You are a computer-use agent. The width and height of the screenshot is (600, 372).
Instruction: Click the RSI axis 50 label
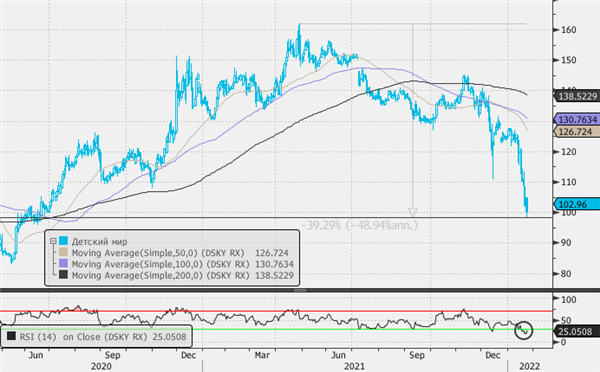pos(566,320)
